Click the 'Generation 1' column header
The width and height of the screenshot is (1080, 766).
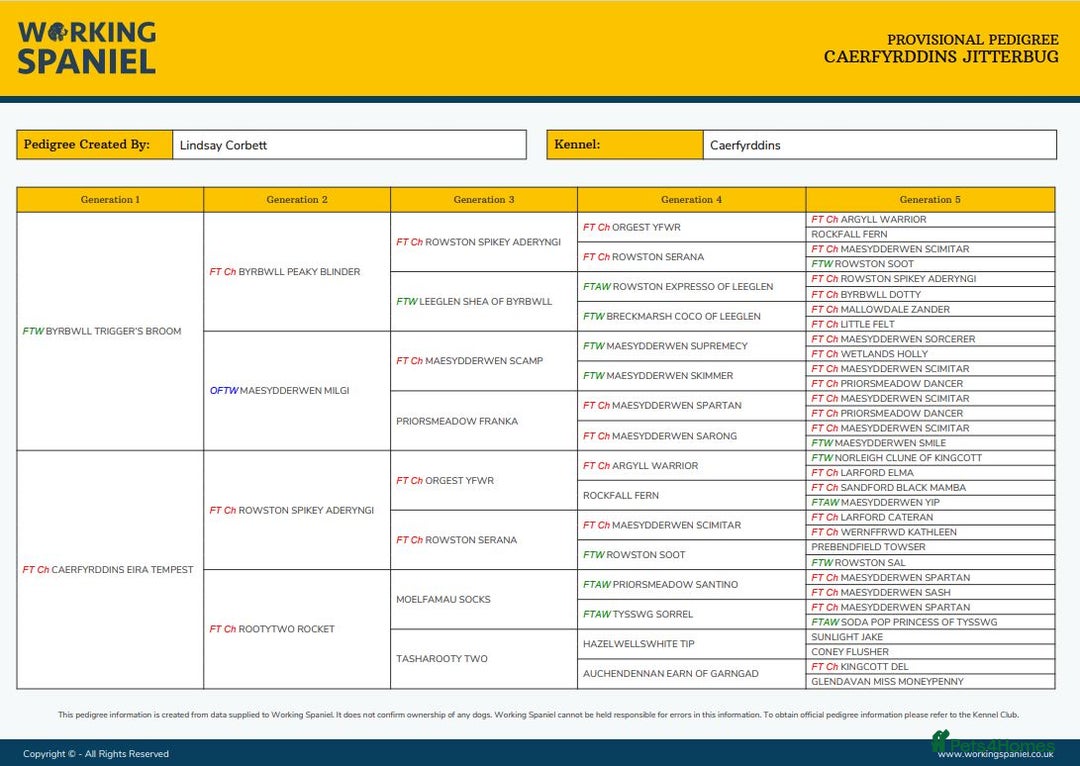110,200
